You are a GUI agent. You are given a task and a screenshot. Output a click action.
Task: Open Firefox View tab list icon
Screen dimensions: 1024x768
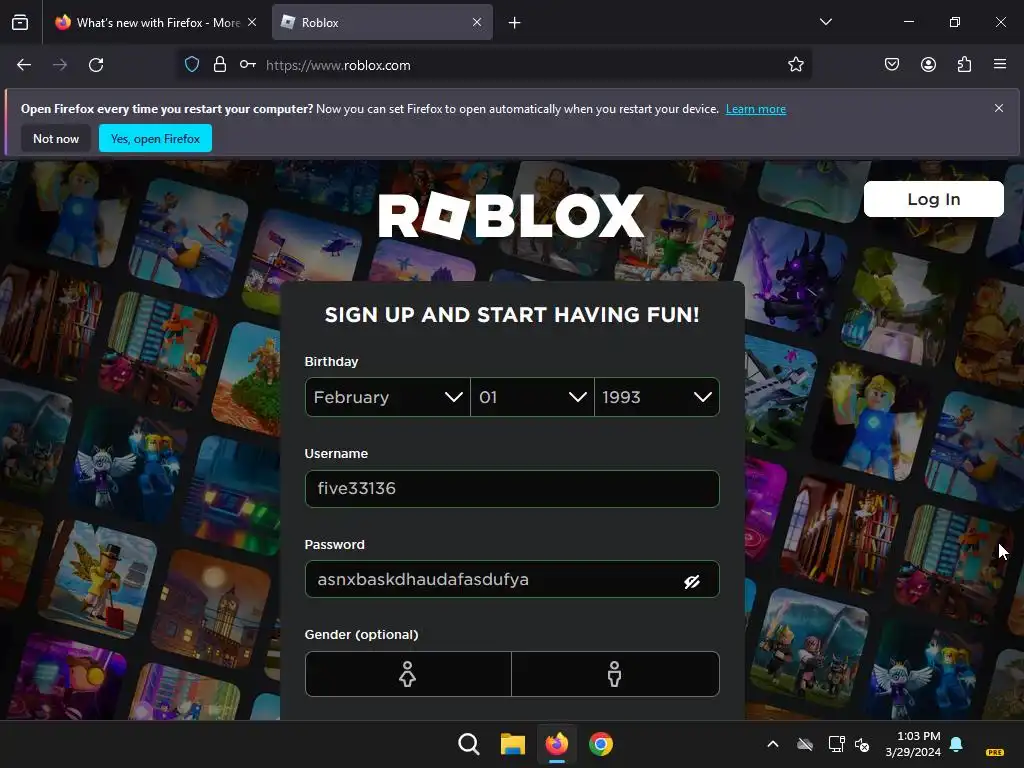click(x=20, y=22)
